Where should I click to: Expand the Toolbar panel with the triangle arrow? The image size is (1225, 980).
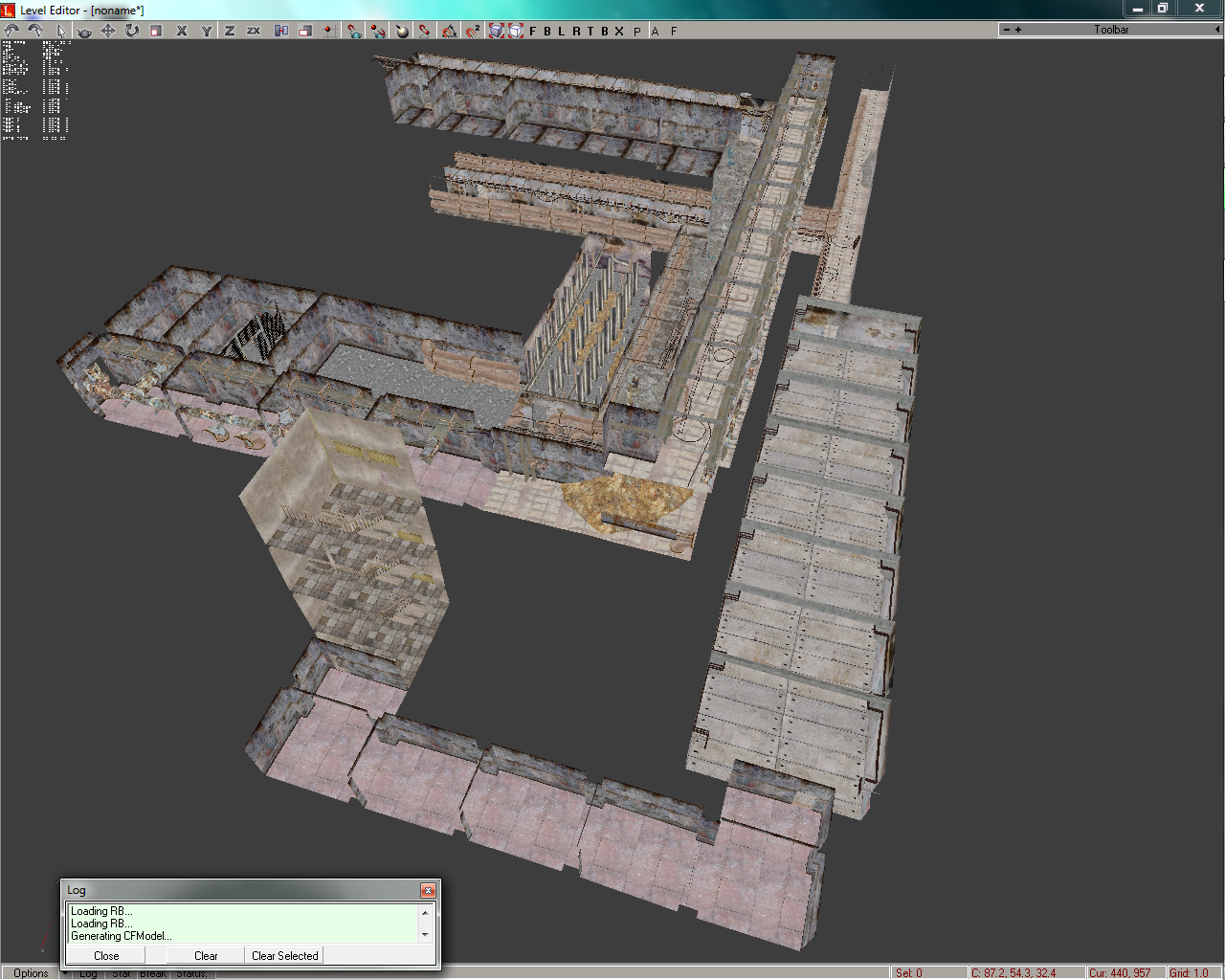[1216, 30]
